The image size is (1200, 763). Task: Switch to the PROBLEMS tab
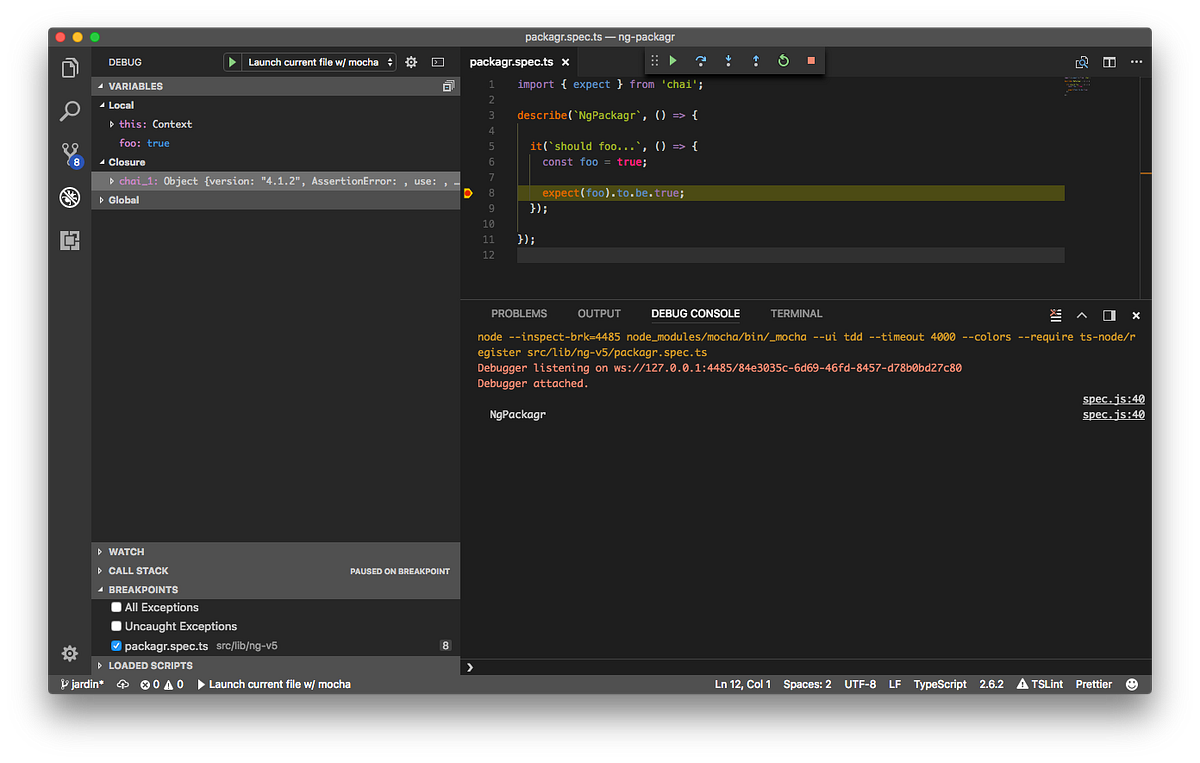tap(519, 313)
